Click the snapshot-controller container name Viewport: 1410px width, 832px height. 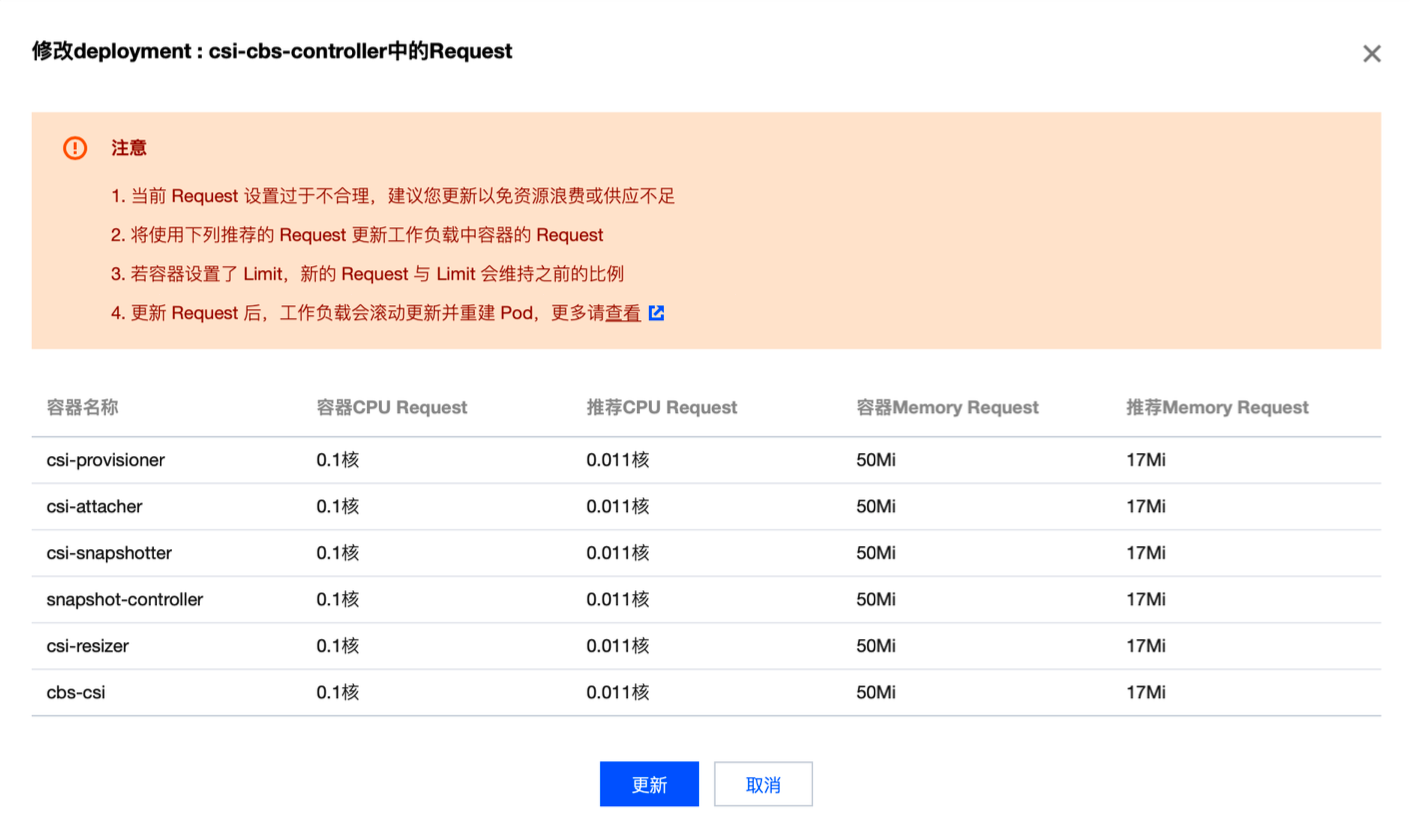click(125, 600)
